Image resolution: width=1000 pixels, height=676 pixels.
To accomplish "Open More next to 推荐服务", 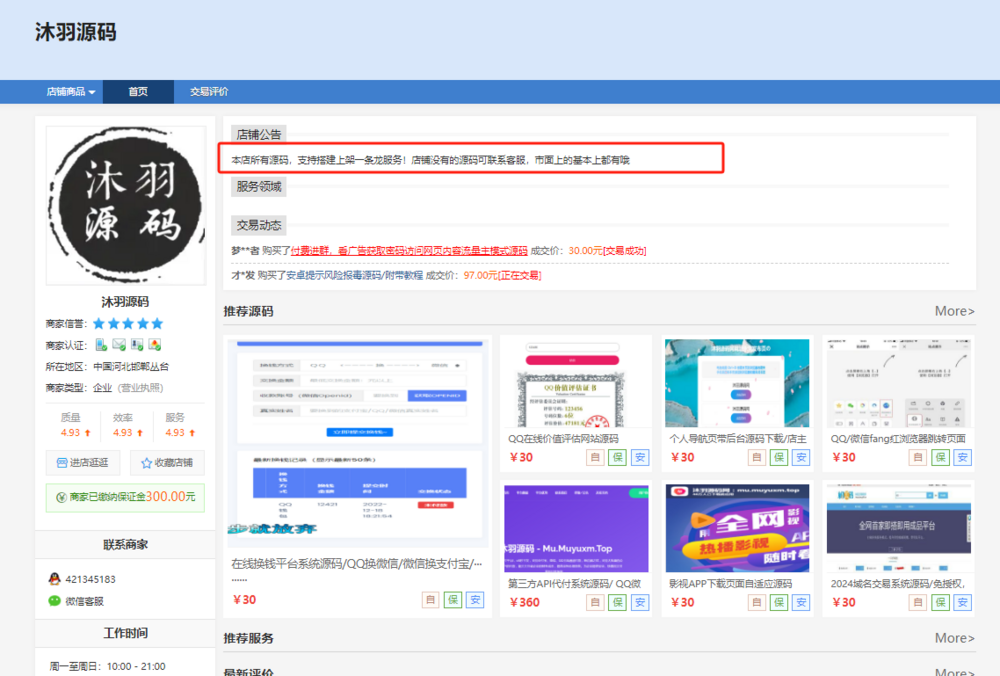I will (954, 638).
